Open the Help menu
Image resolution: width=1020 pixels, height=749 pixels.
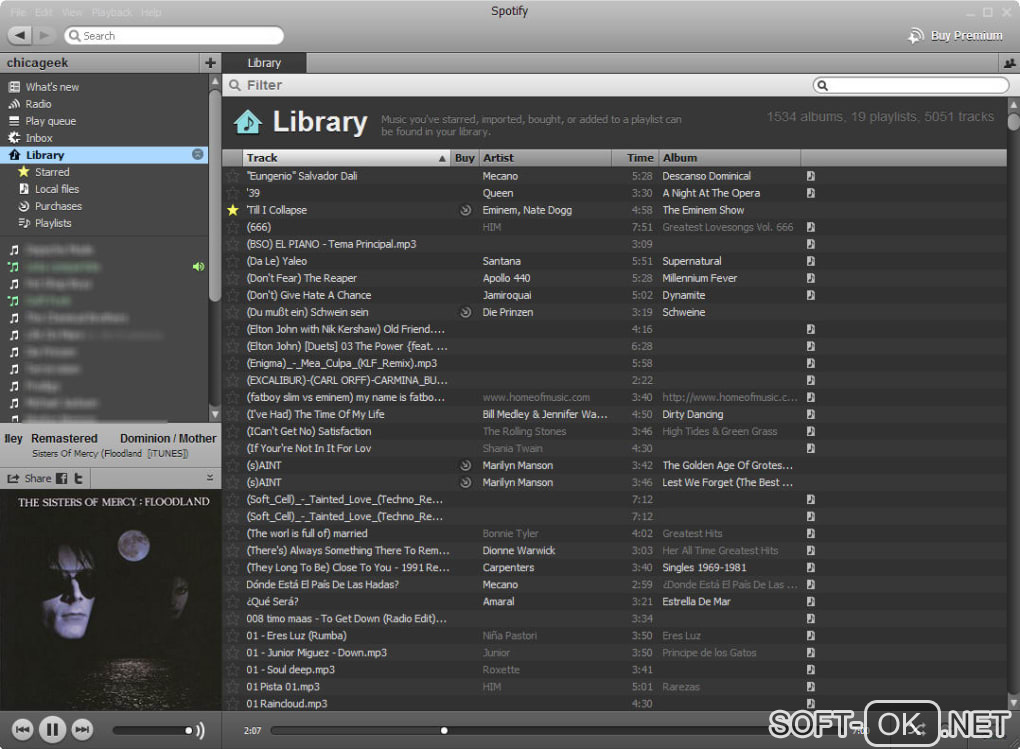(x=151, y=12)
